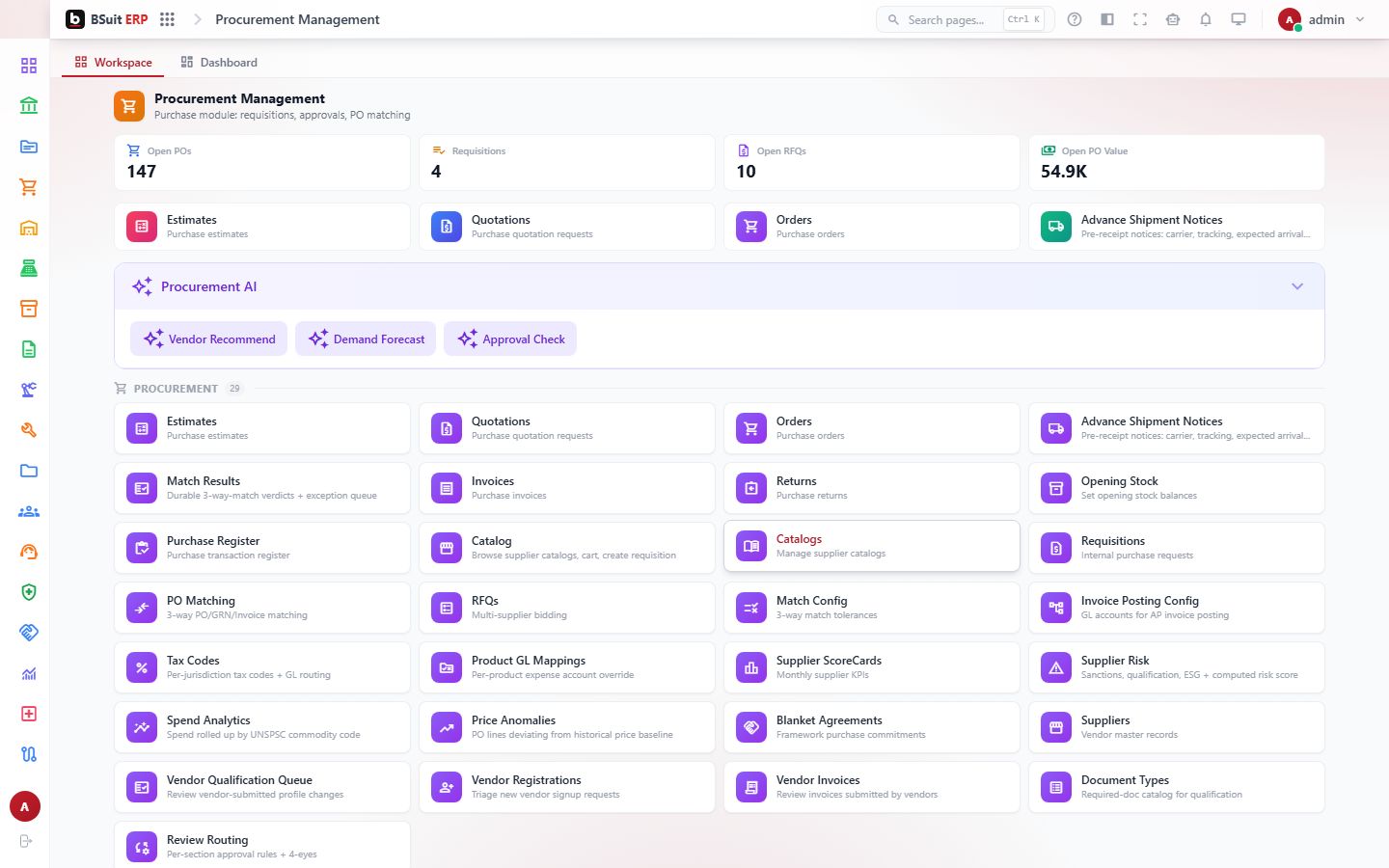Open the shield icon in left sidebar
The width and height of the screenshot is (1389, 868).
tap(29, 592)
